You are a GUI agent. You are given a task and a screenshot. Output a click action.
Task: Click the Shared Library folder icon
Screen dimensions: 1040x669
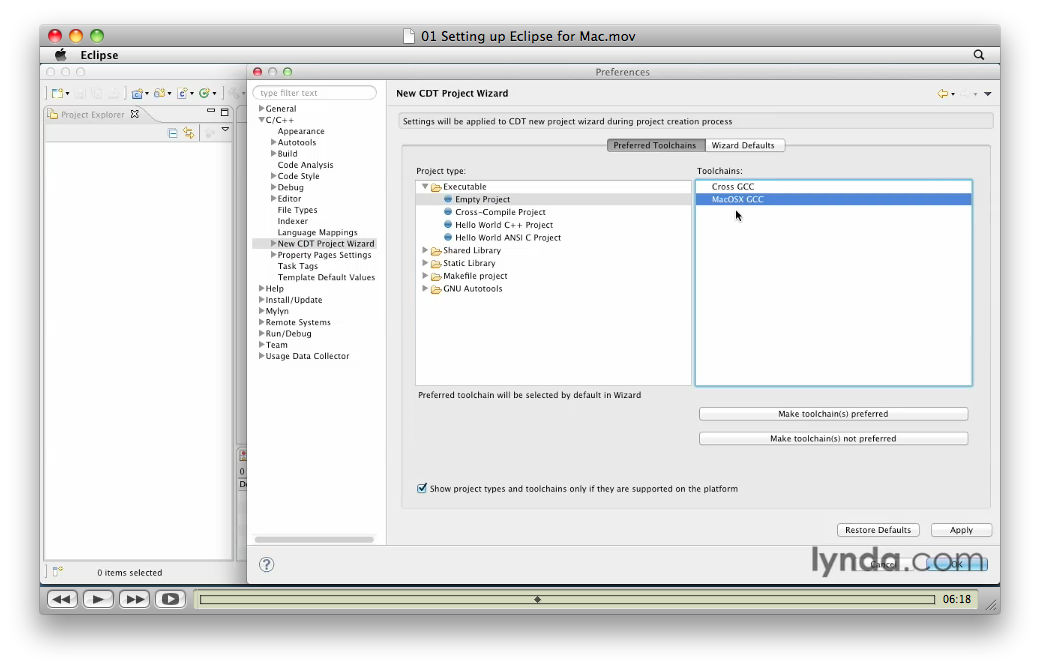[x=436, y=251]
